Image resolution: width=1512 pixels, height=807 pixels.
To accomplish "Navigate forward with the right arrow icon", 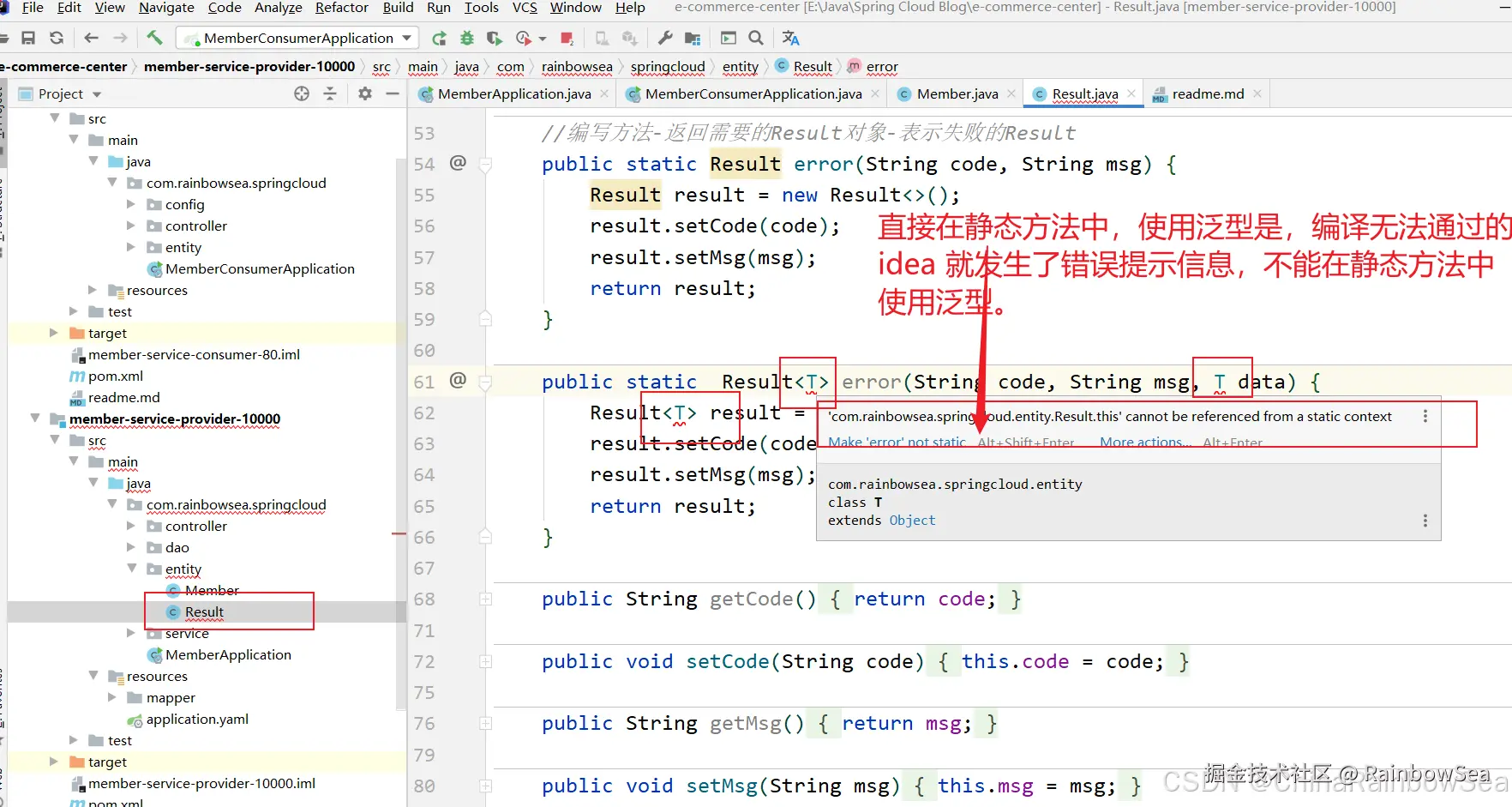I will pyautogui.click(x=120, y=39).
